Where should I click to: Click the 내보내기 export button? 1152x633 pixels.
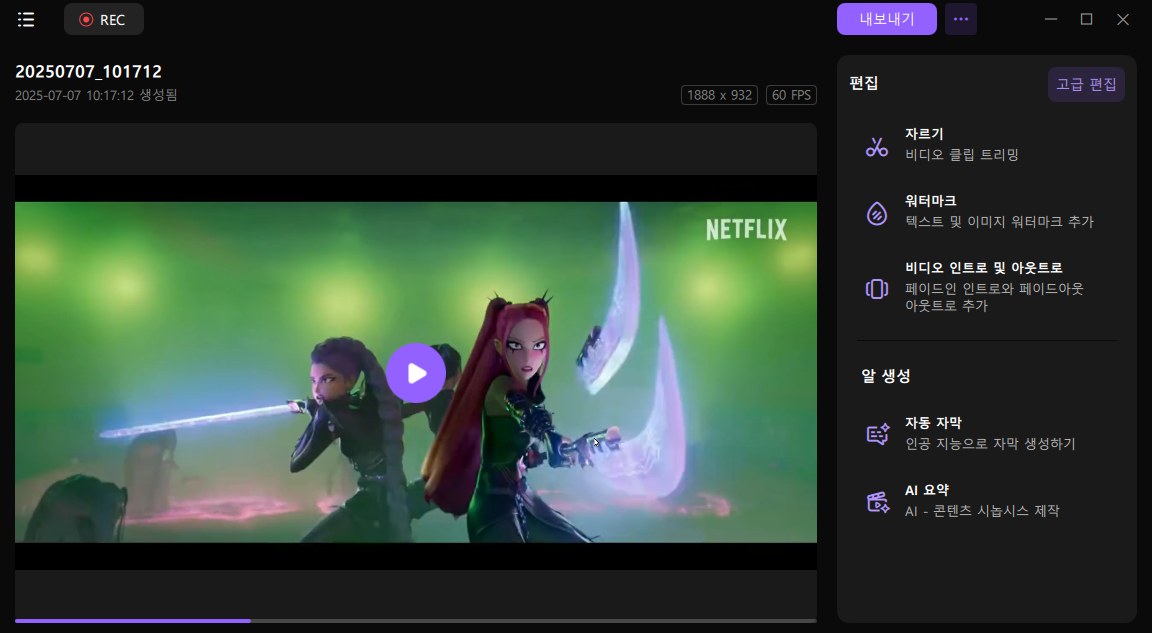(887, 19)
